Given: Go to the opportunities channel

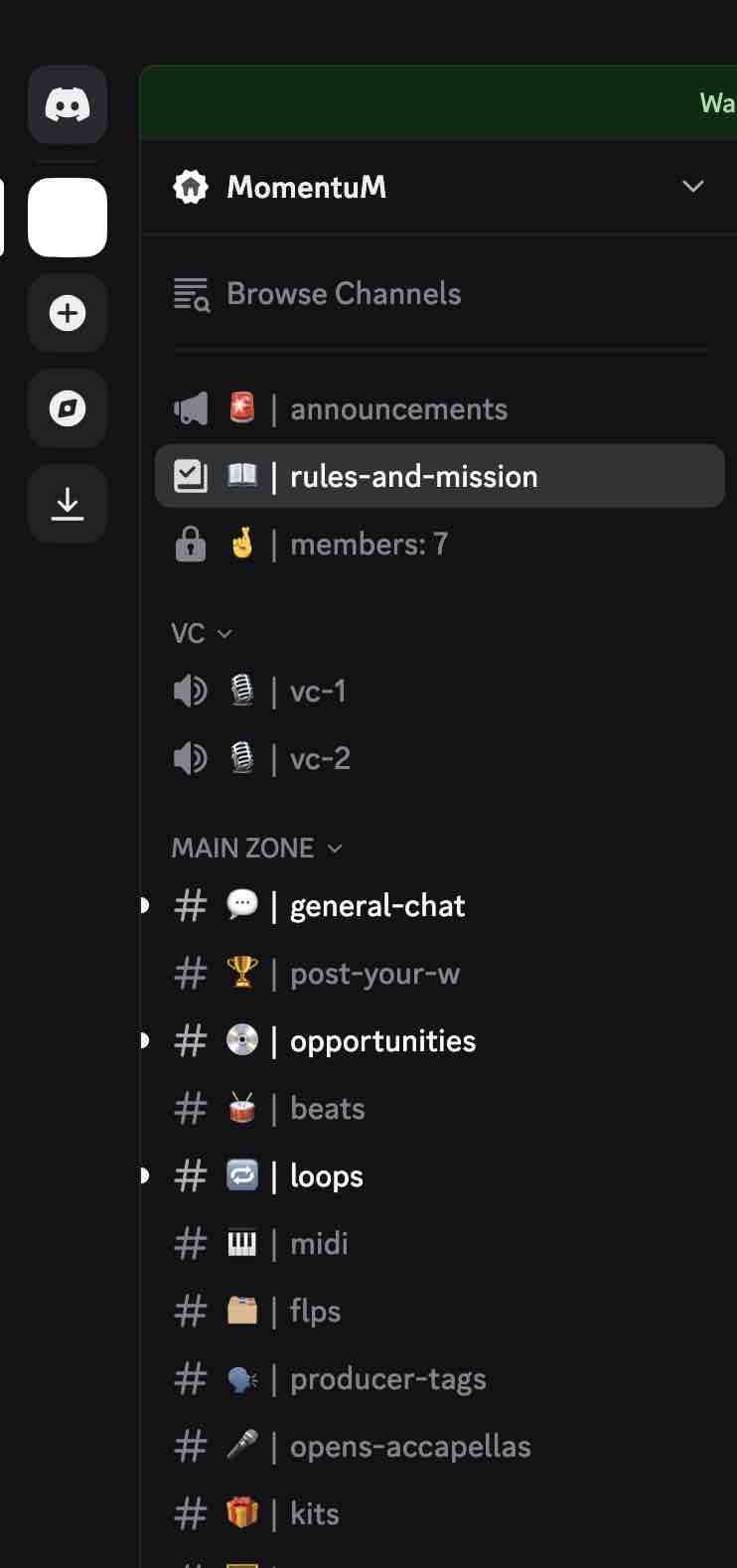Looking at the screenshot, I should (x=382, y=1041).
